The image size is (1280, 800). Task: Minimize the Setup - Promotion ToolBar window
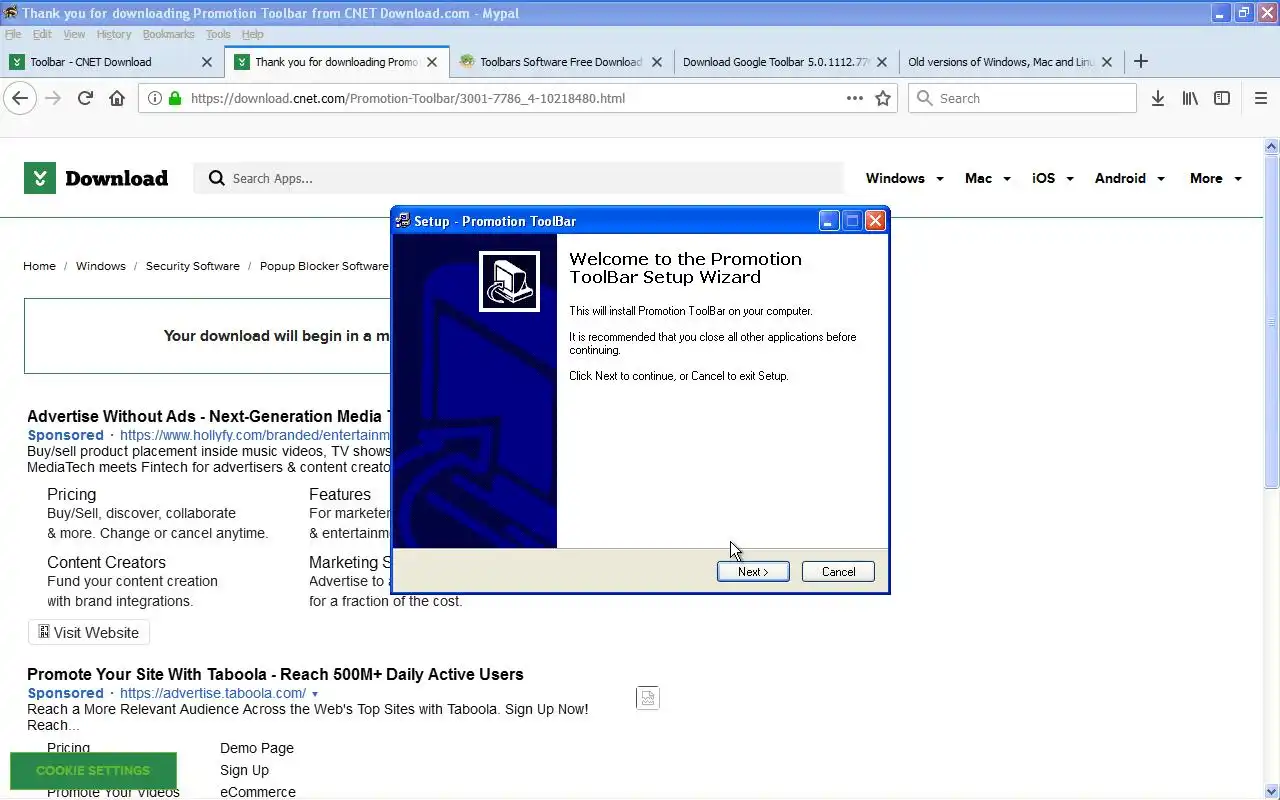pos(829,221)
